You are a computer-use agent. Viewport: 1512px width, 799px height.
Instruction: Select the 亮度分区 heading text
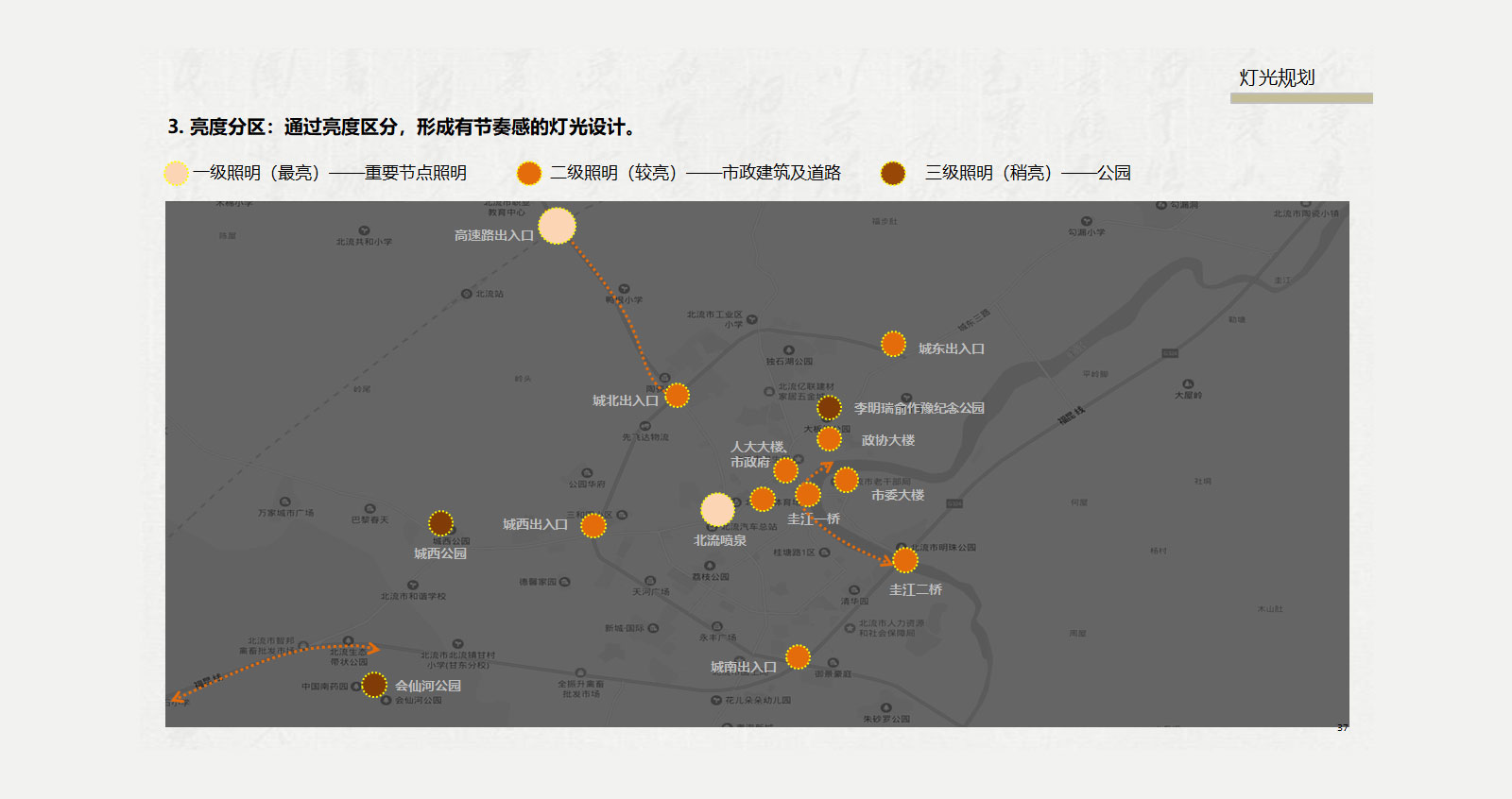[402, 127]
